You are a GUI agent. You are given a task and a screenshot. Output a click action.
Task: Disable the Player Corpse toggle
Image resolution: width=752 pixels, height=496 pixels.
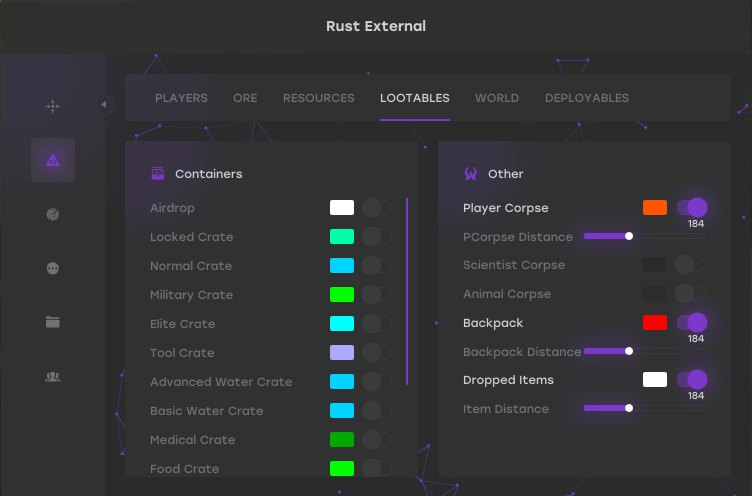point(691,208)
